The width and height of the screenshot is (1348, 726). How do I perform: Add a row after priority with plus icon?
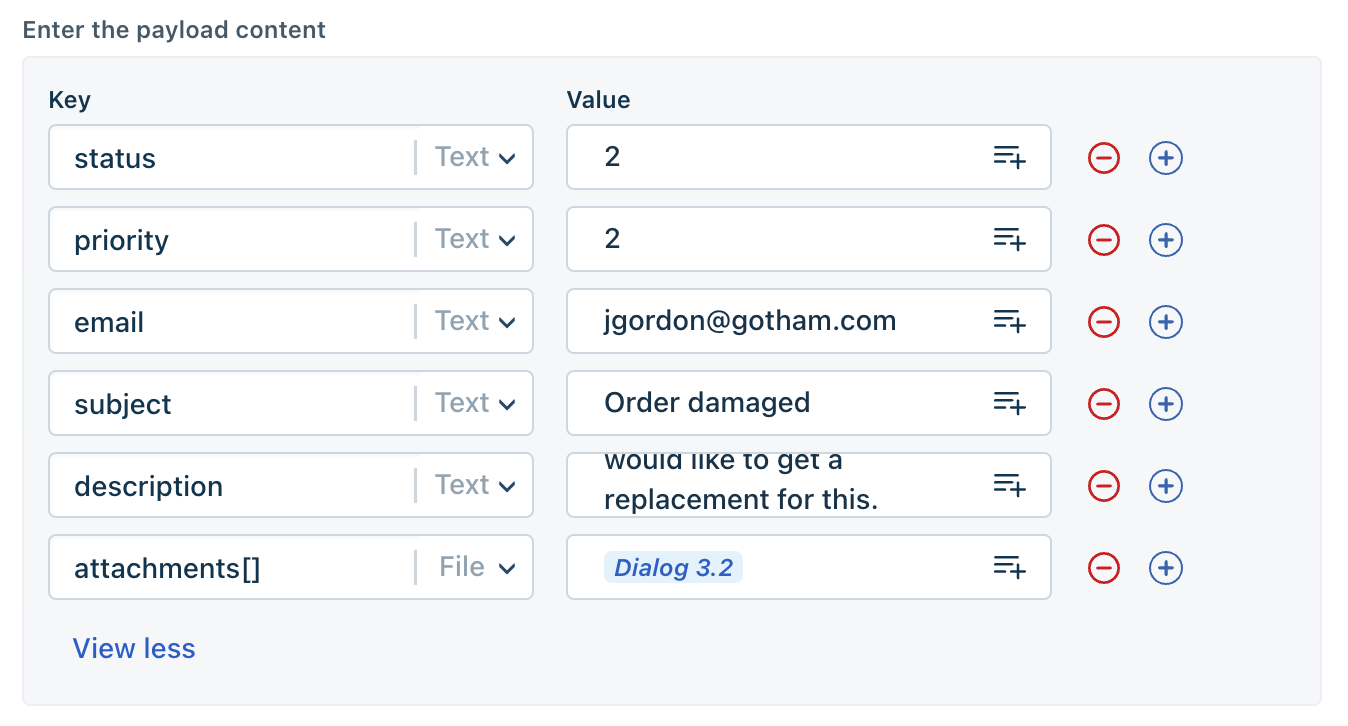(1166, 240)
